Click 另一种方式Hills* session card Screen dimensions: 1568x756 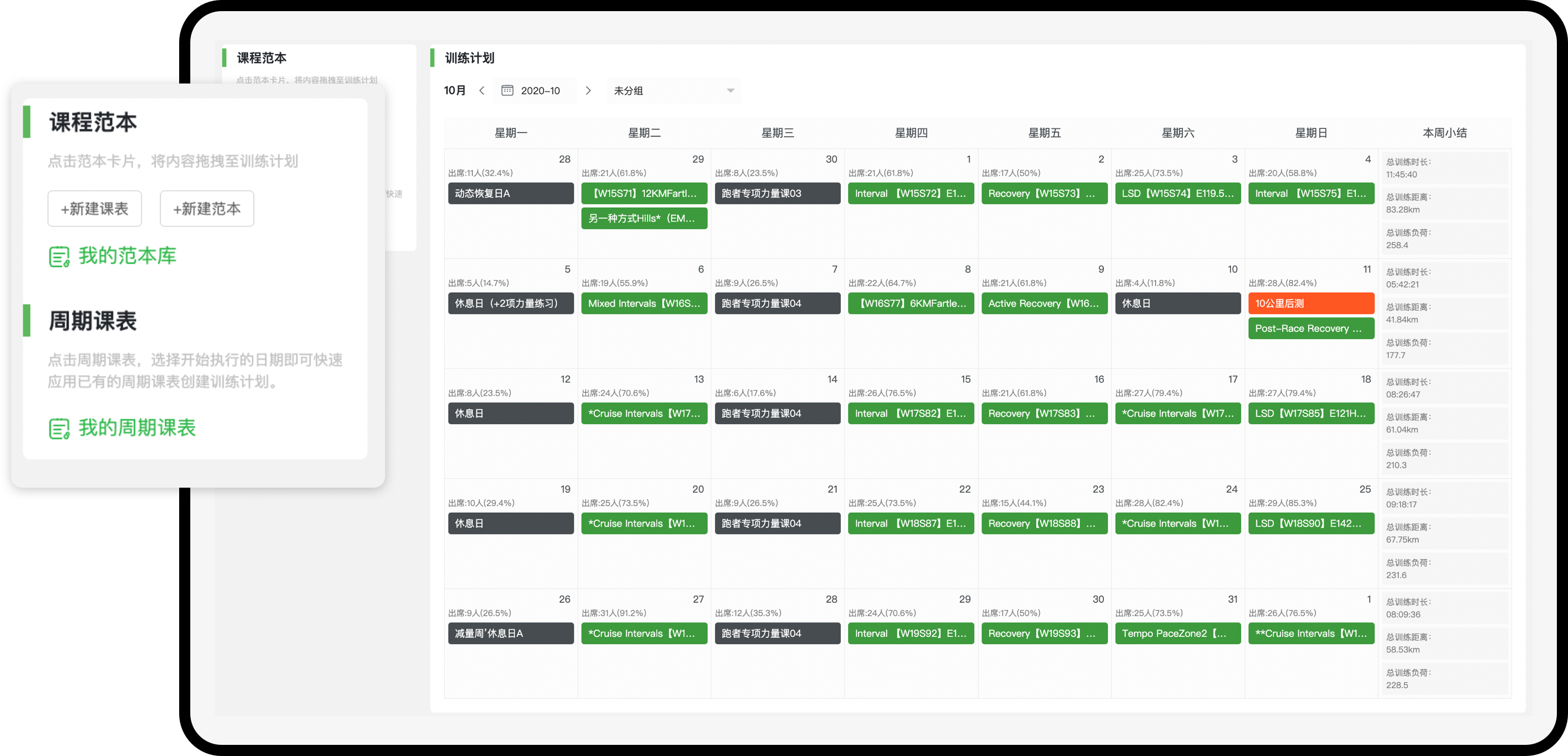pos(644,219)
